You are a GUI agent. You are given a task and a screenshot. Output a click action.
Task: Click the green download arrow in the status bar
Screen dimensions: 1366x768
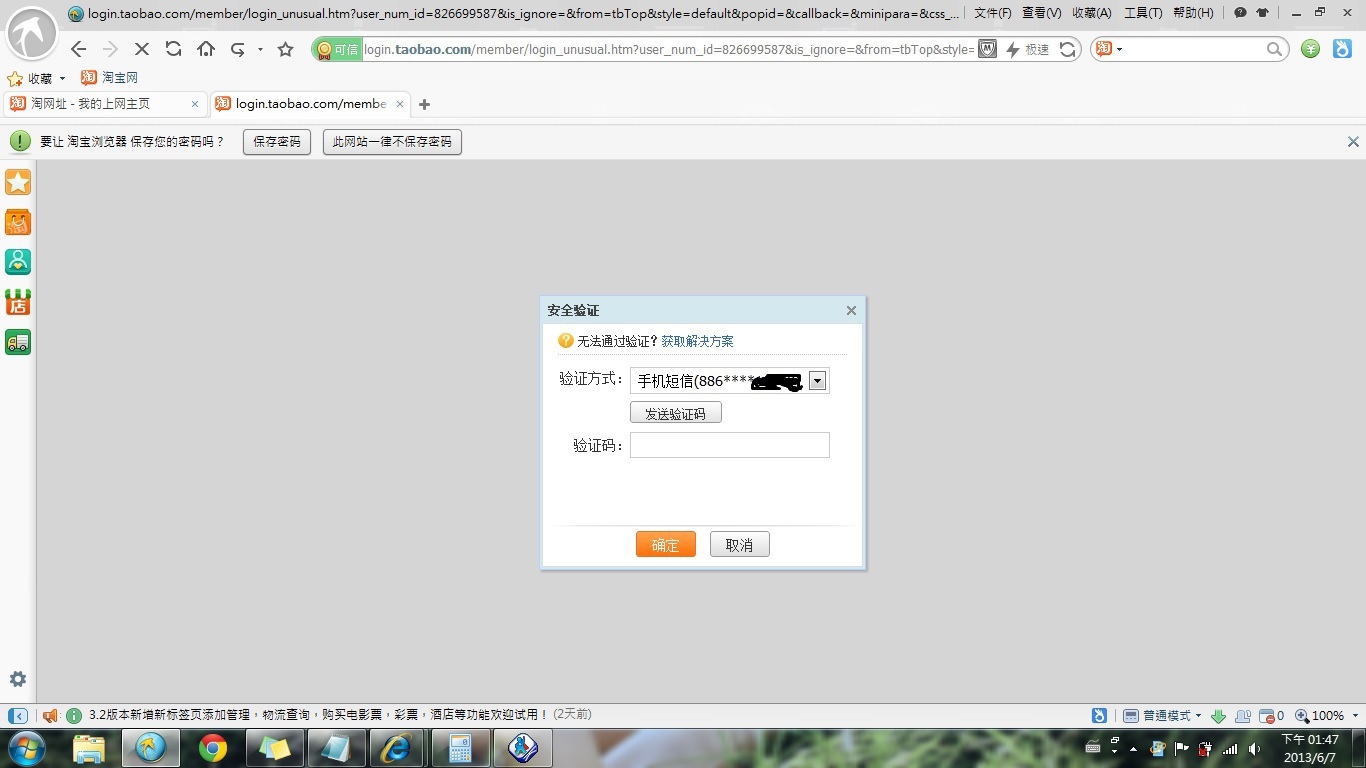[1218, 716]
